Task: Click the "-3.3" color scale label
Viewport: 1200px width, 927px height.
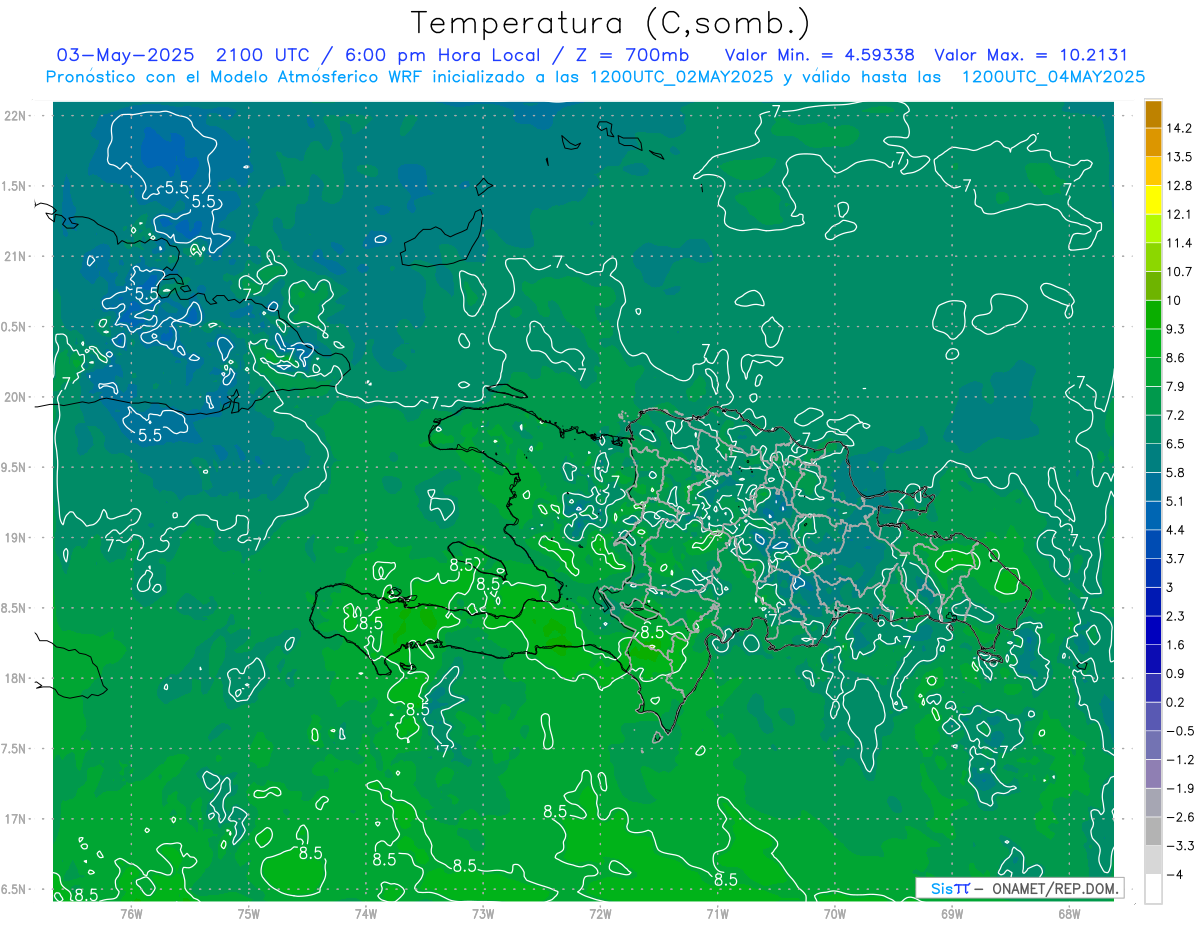Action: (x=1180, y=846)
